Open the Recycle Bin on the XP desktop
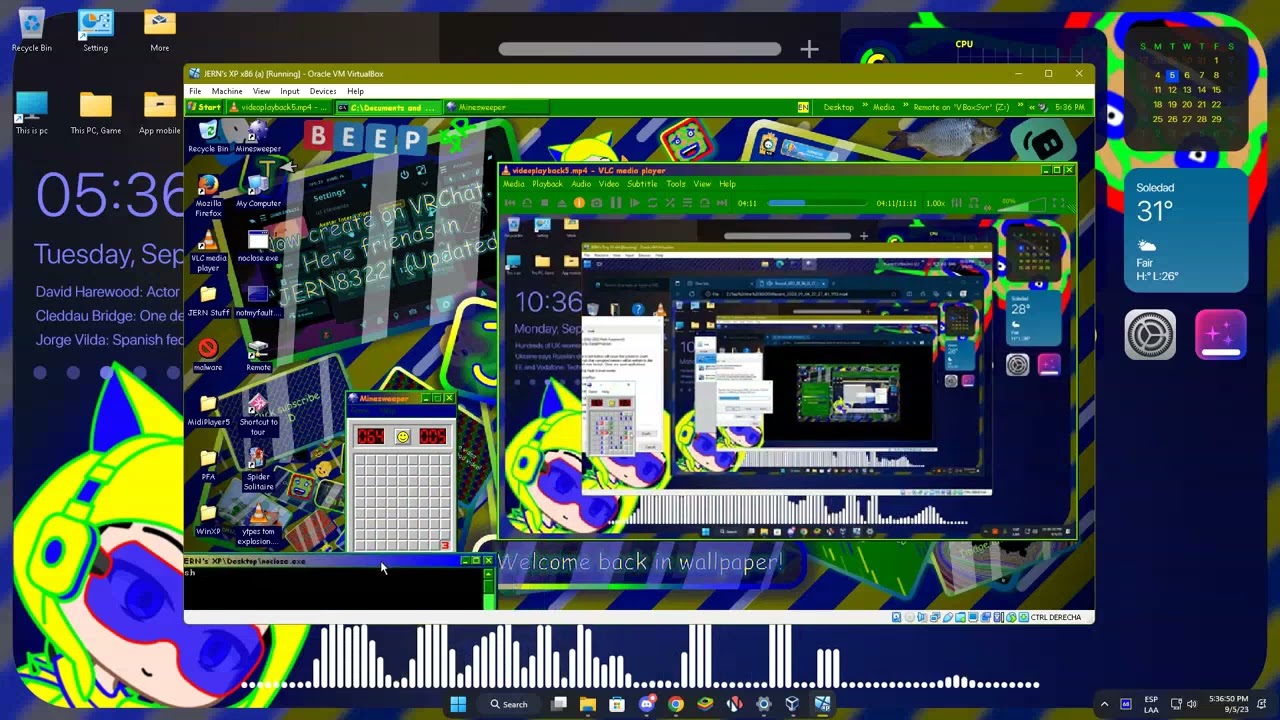Viewport: 1280px width, 720px height. 208,136
